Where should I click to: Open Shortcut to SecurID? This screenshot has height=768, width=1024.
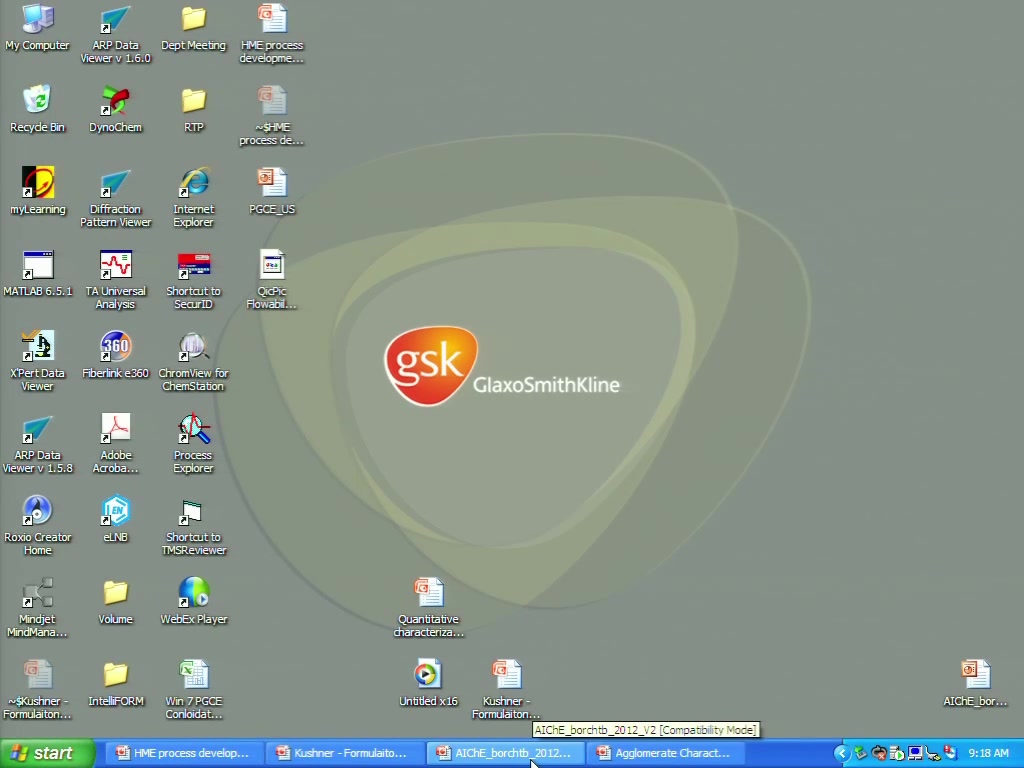coord(193,280)
